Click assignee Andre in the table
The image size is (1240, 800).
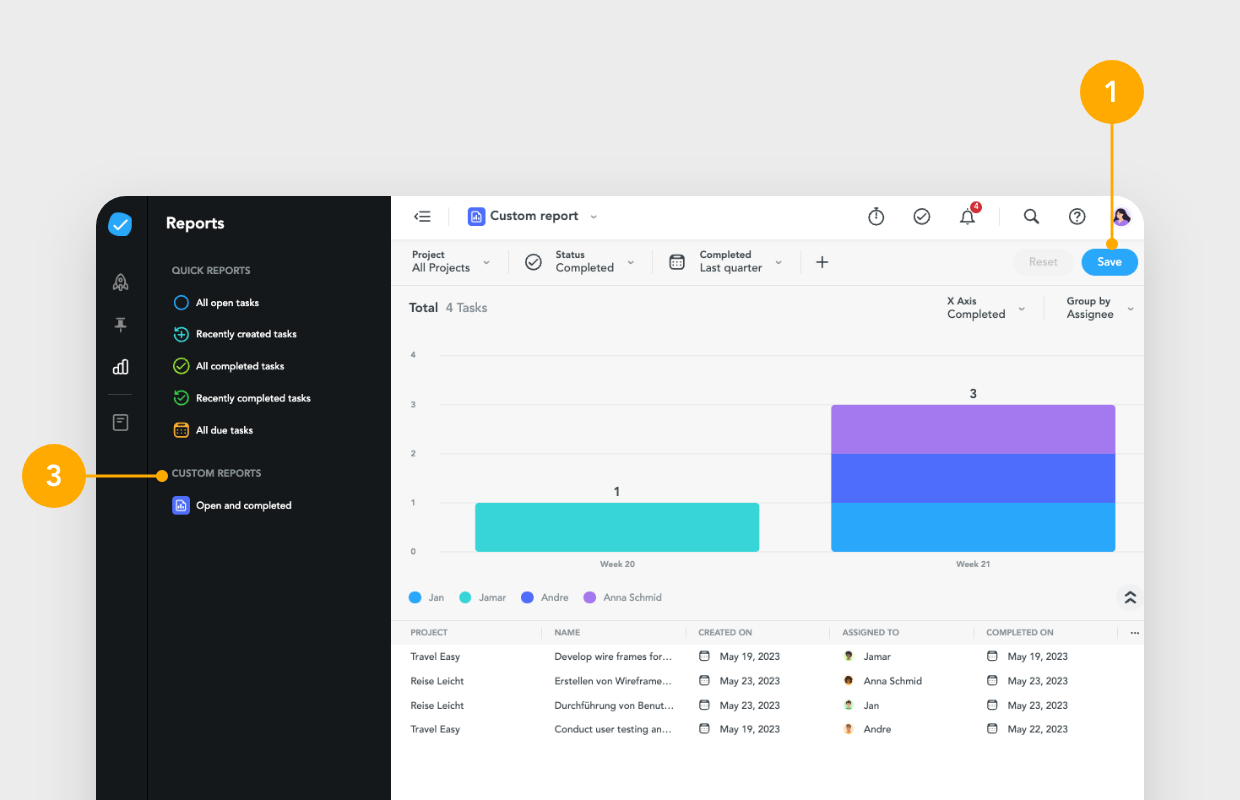pos(867,729)
